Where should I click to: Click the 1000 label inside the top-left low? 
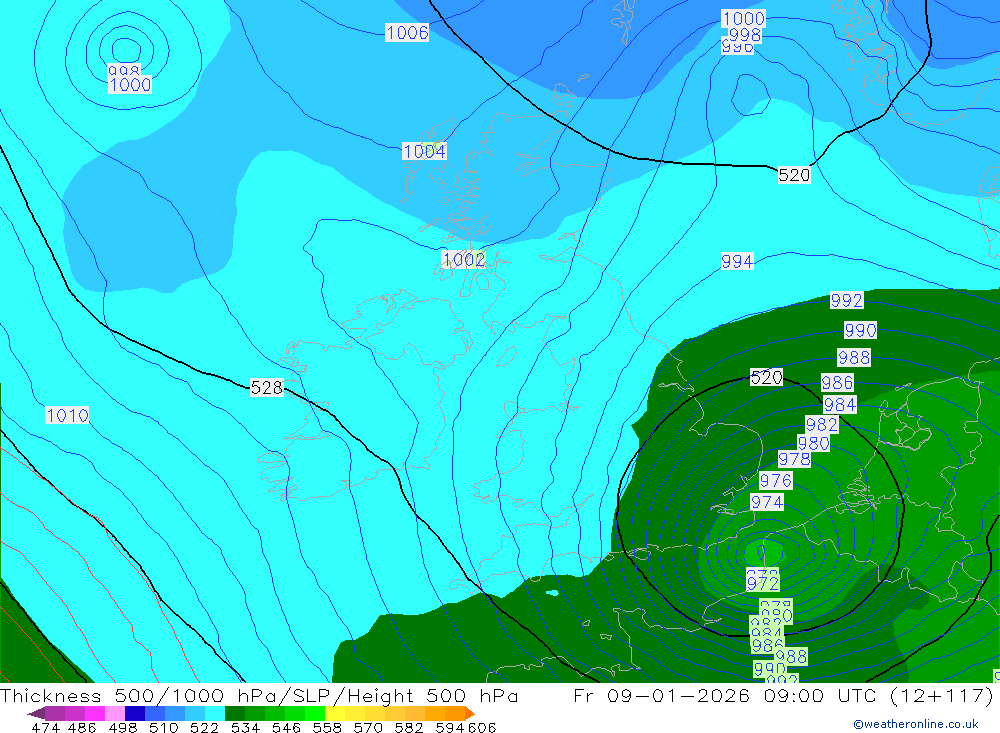(129, 85)
